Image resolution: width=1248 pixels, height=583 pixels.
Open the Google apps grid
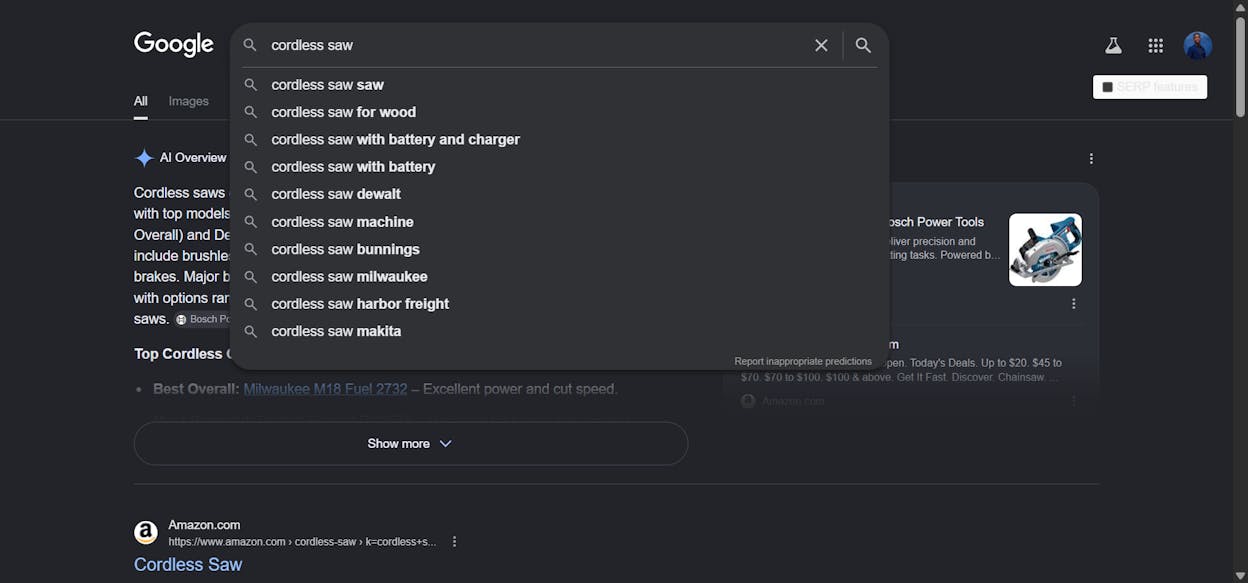(x=1156, y=45)
